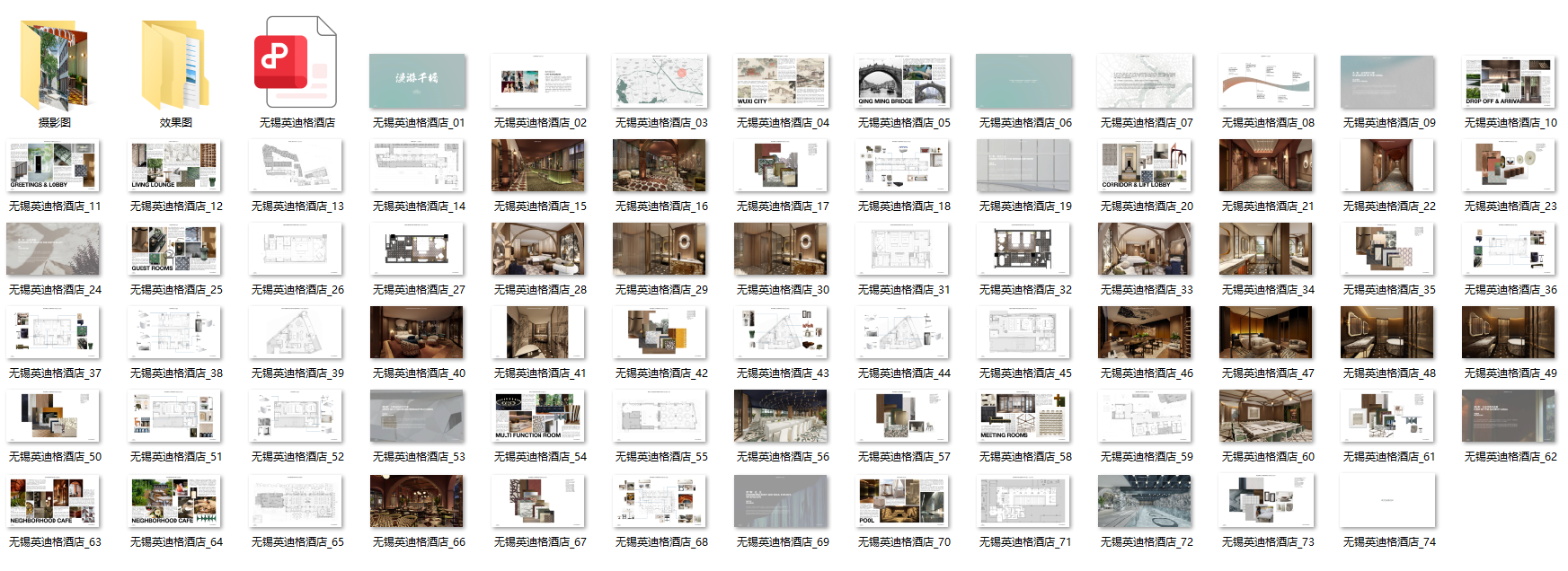This screenshot has width=1568, height=571.
Task: Select thumbnail 无锡英迪格酒店_62
Action: tap(1510, 416)
